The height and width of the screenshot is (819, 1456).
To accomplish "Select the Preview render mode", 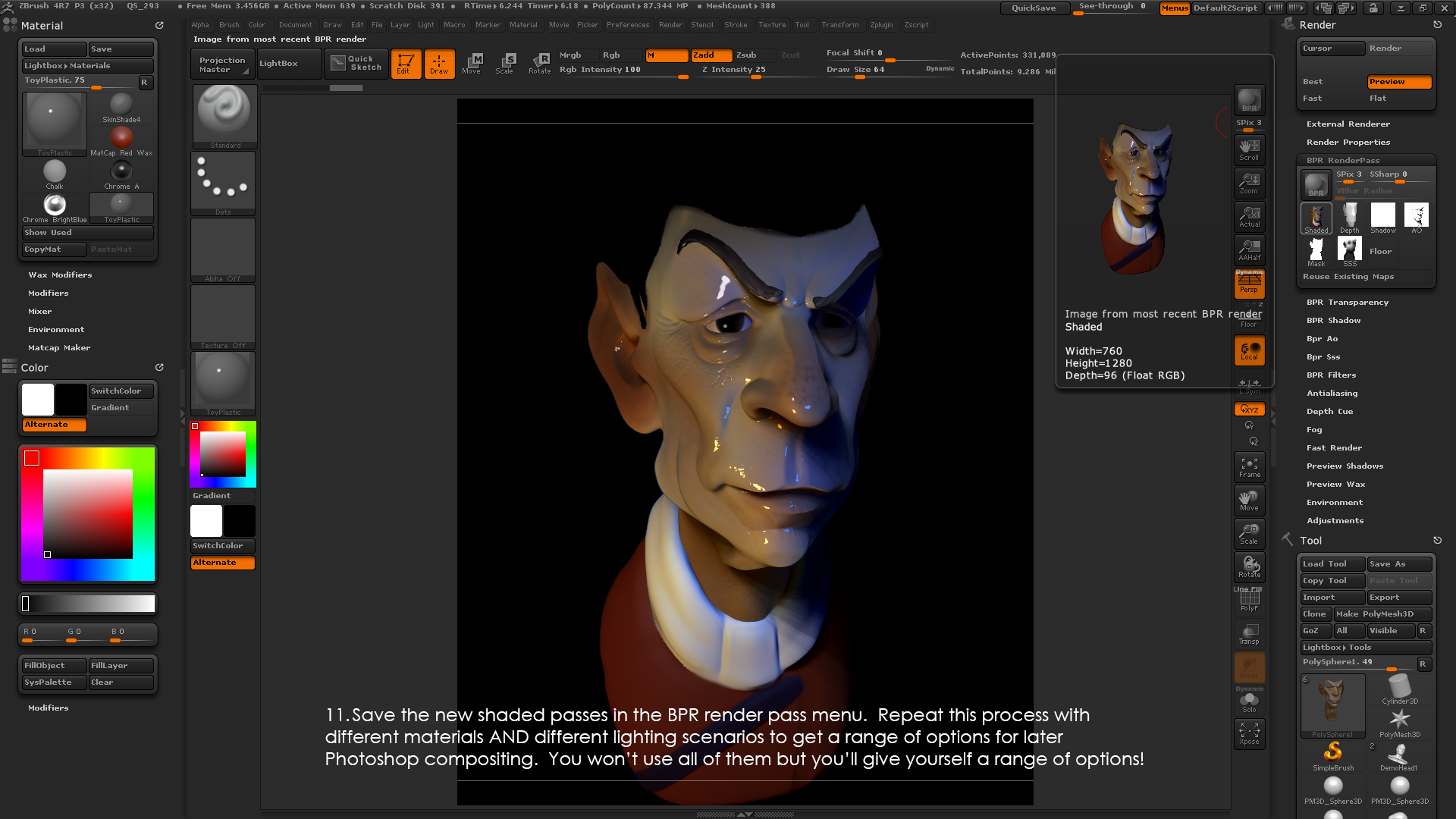I will pyautogui.click(x=1398, y=81).
